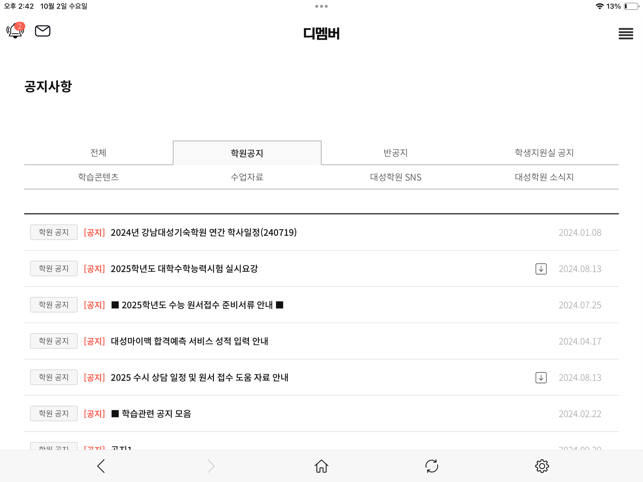Go to home via house icon

coord(322,466)
